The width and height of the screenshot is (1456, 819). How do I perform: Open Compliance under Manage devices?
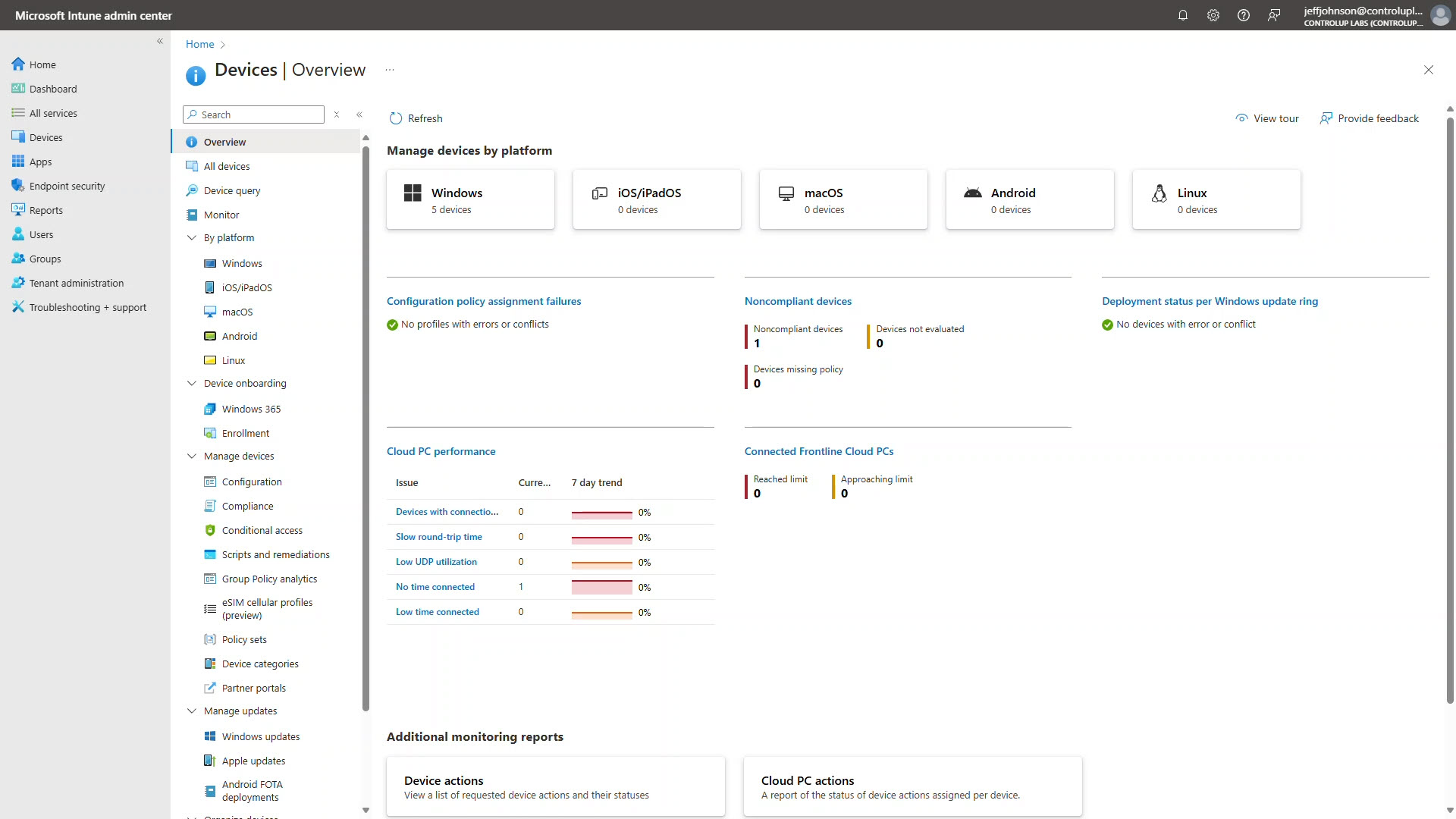coord(247,506)
